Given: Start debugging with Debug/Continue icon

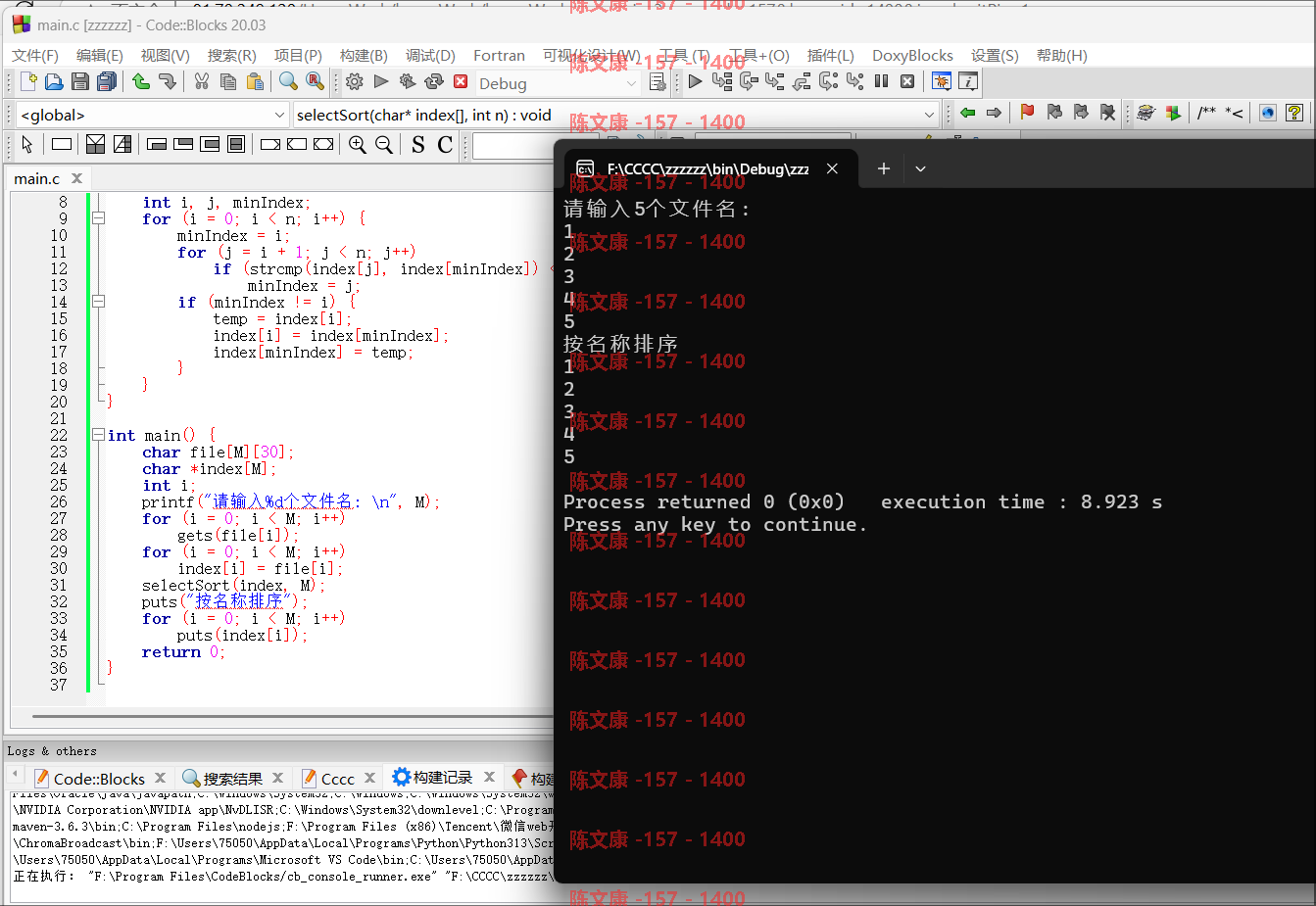Looking at the screenshot, I should (695, 81).
